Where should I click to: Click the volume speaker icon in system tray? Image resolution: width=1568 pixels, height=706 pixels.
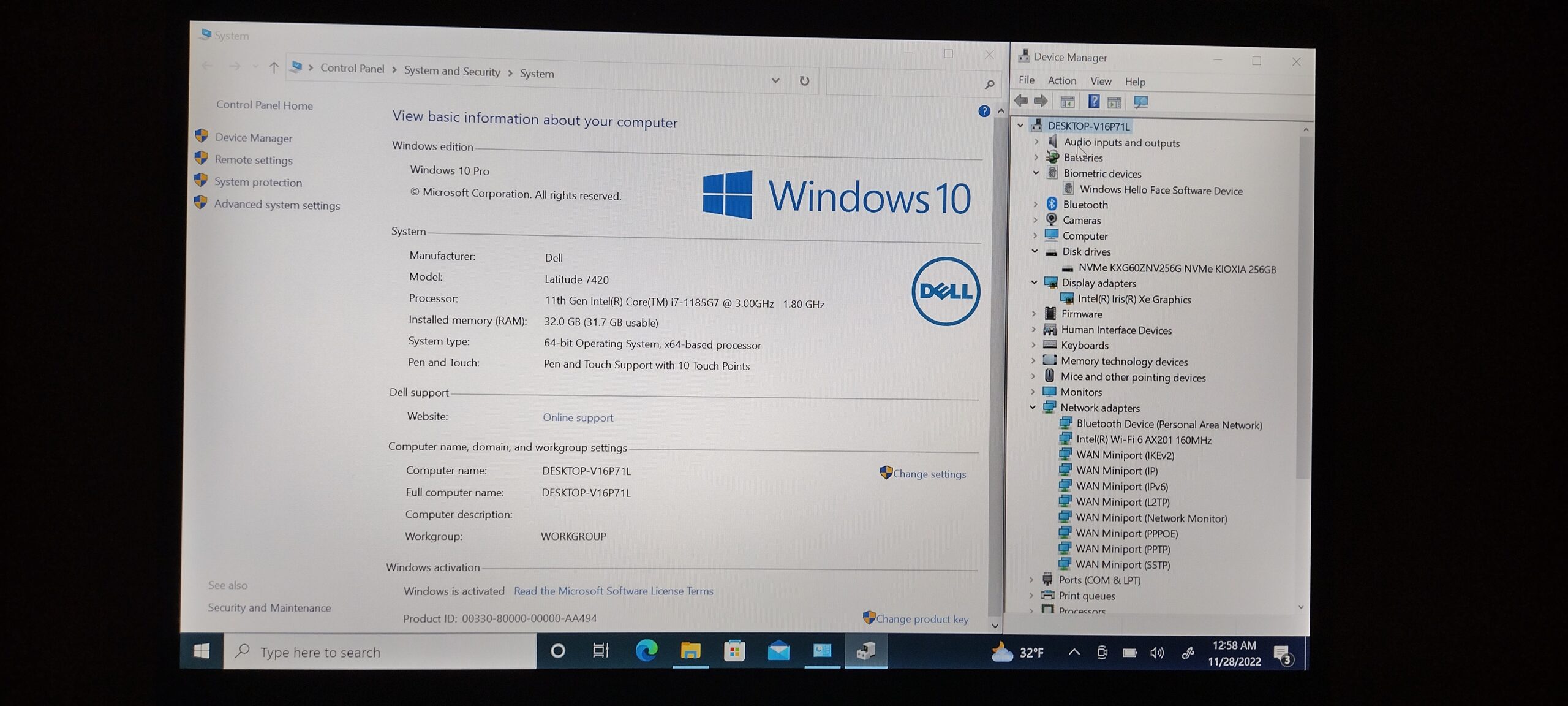(x=1156, y=653)
